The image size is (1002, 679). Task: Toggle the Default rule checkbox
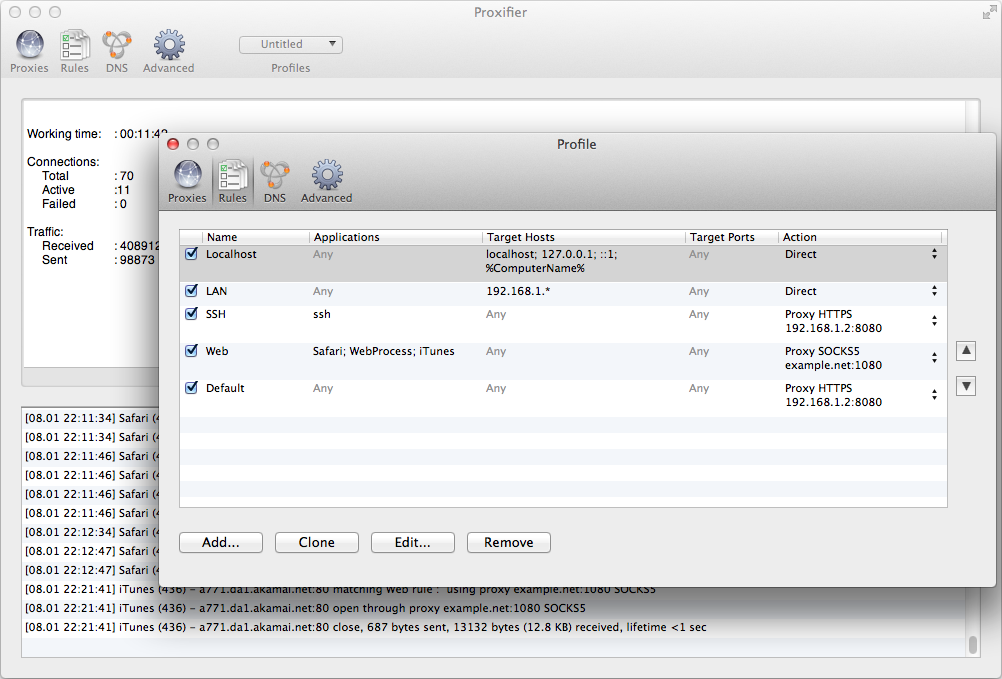click(191, 388)
